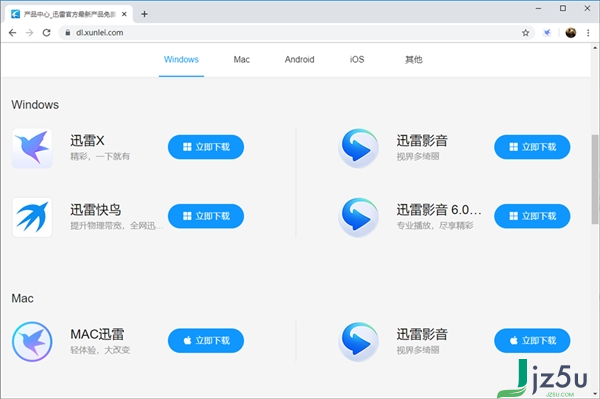The image size is (600, 399).
Task: Bookmark this page with the star icon
Action: 526,33
